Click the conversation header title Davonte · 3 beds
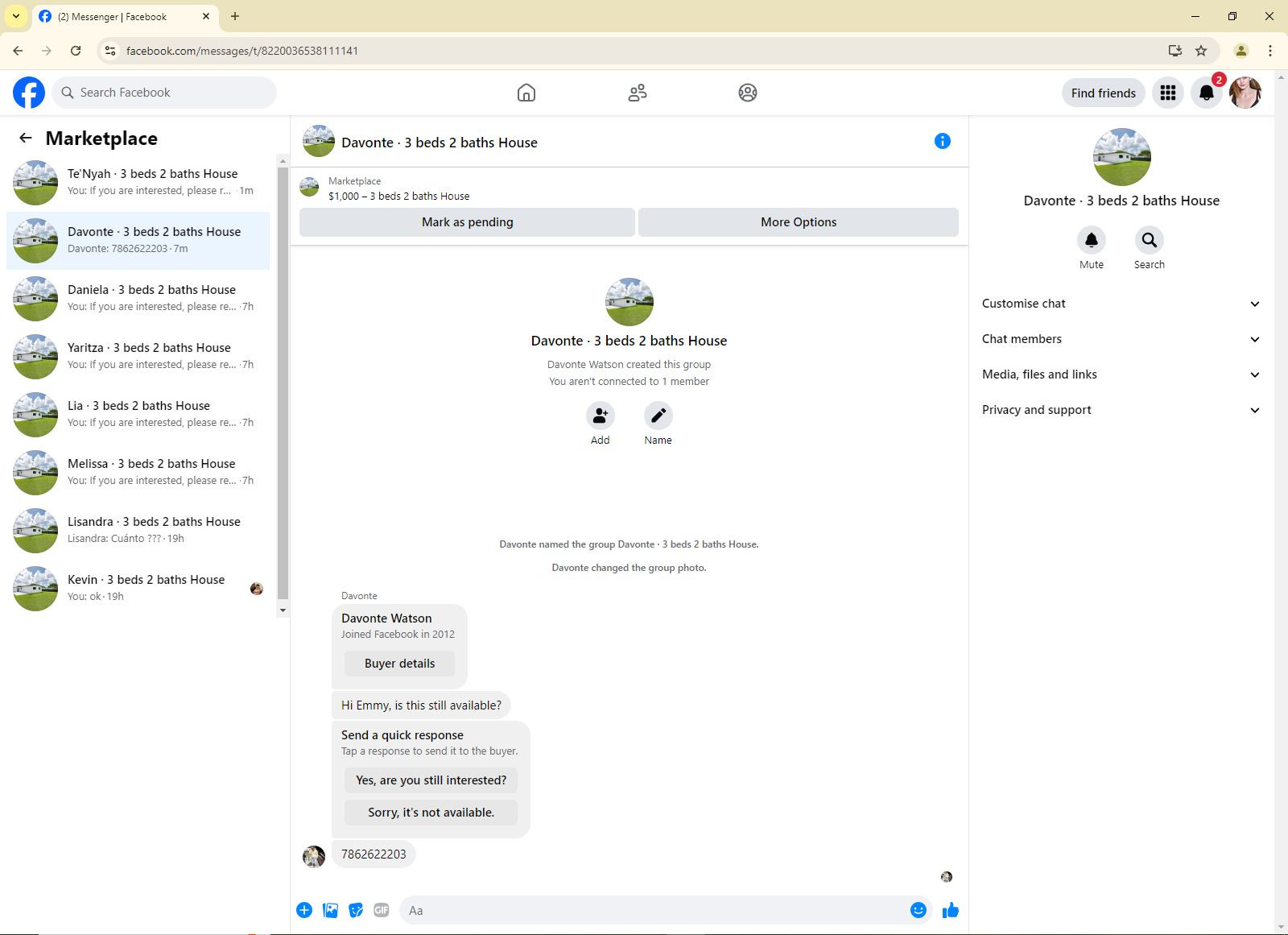Screen dimensions: 1288x935 pos(440,143)
